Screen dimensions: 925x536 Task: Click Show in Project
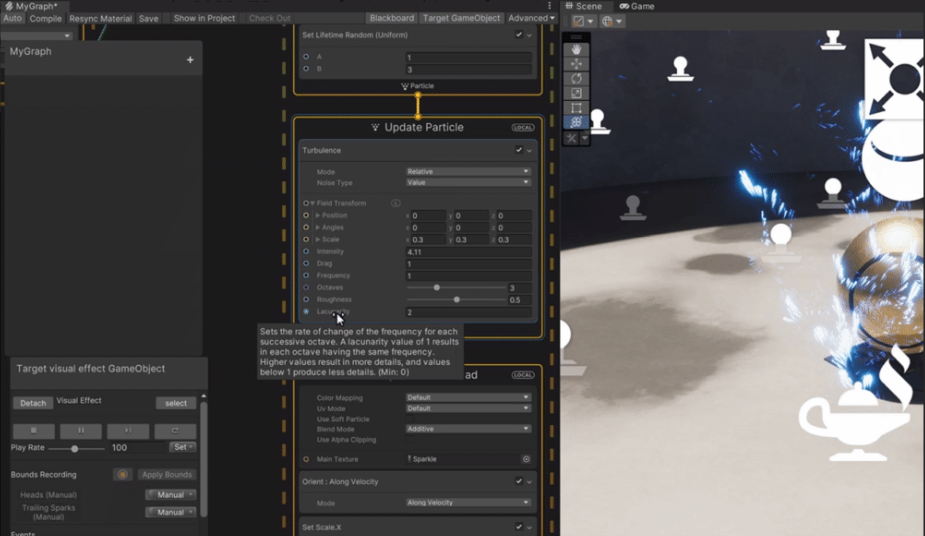(x=204, y=18)
